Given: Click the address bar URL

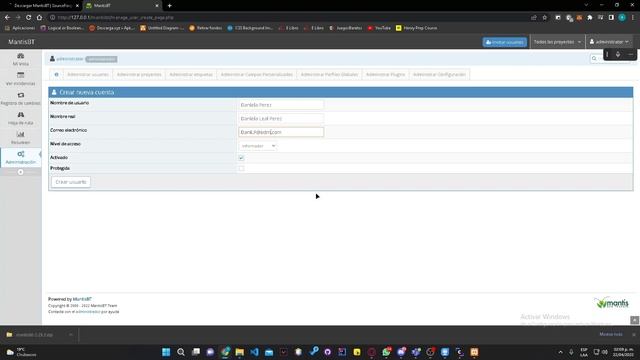Looking at the screenshot, I should 116,18.
